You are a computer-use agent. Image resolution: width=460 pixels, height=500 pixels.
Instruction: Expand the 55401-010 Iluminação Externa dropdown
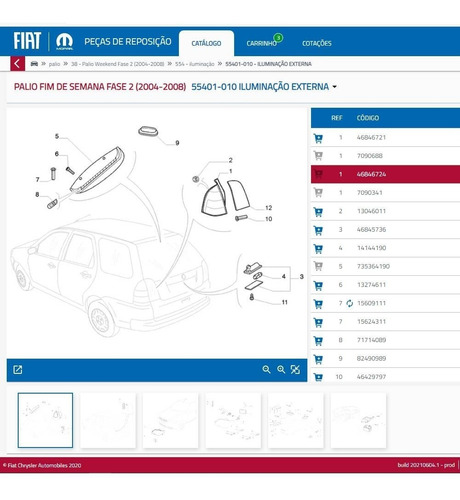[334, 87]
